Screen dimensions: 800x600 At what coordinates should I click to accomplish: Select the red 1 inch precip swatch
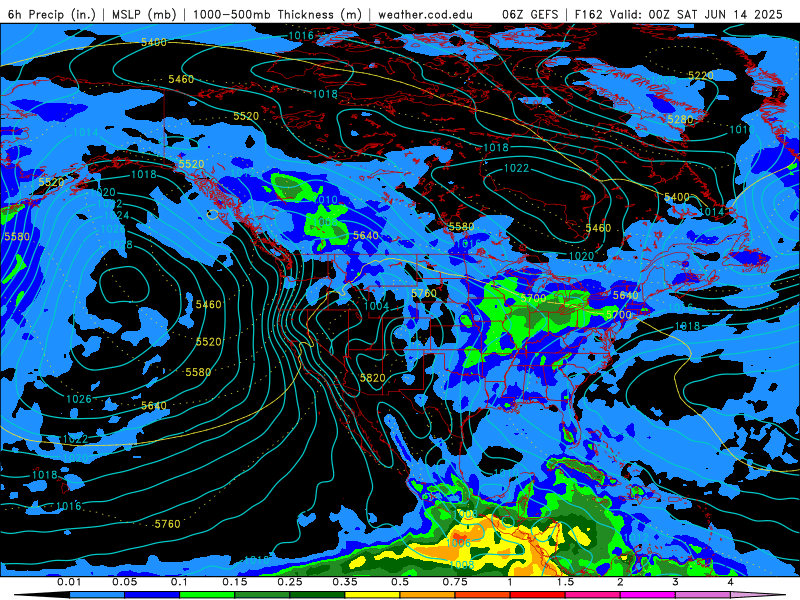[x=538, y=595]
